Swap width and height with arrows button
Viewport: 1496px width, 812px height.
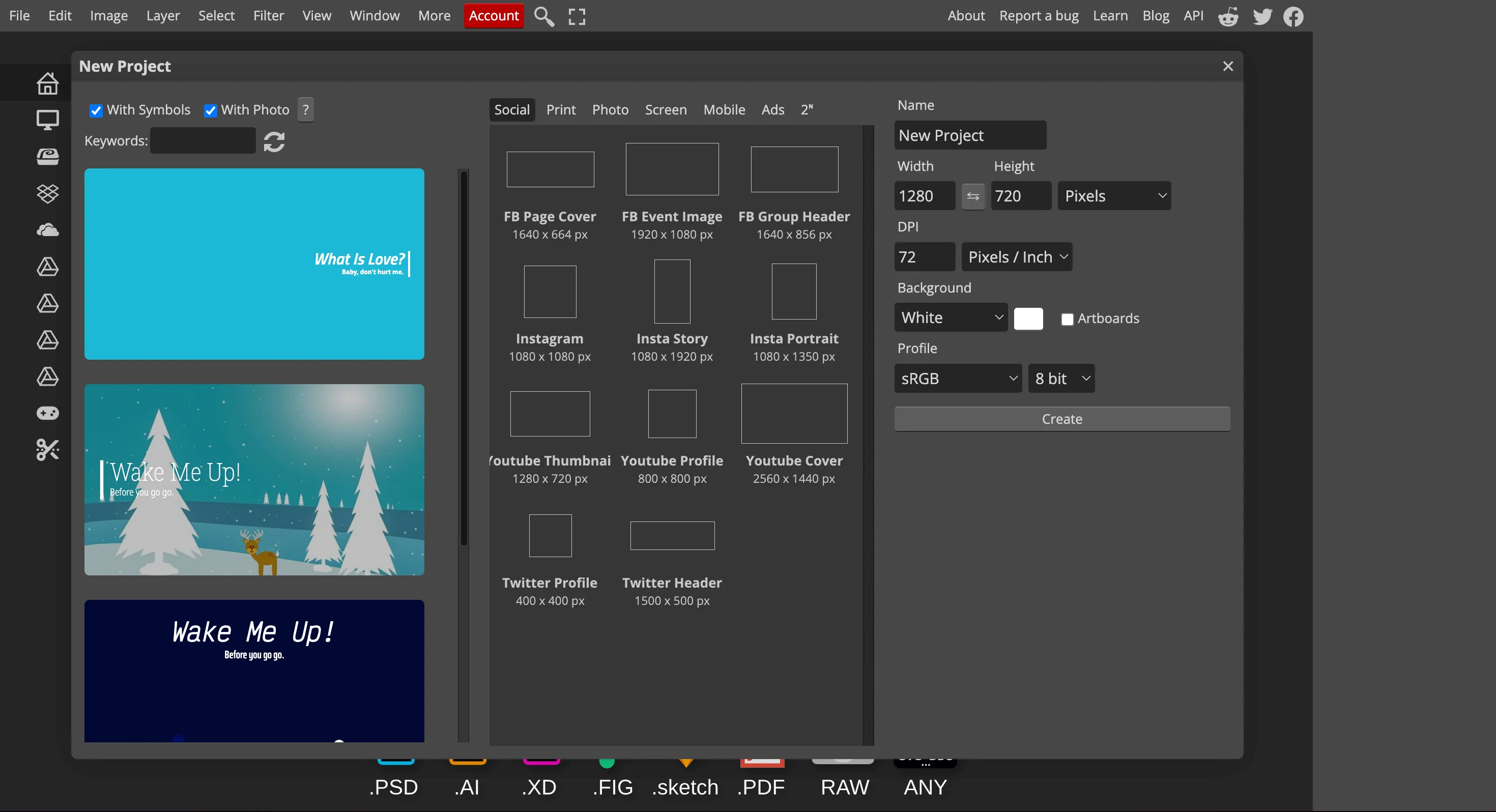click(x=973, y=196)
